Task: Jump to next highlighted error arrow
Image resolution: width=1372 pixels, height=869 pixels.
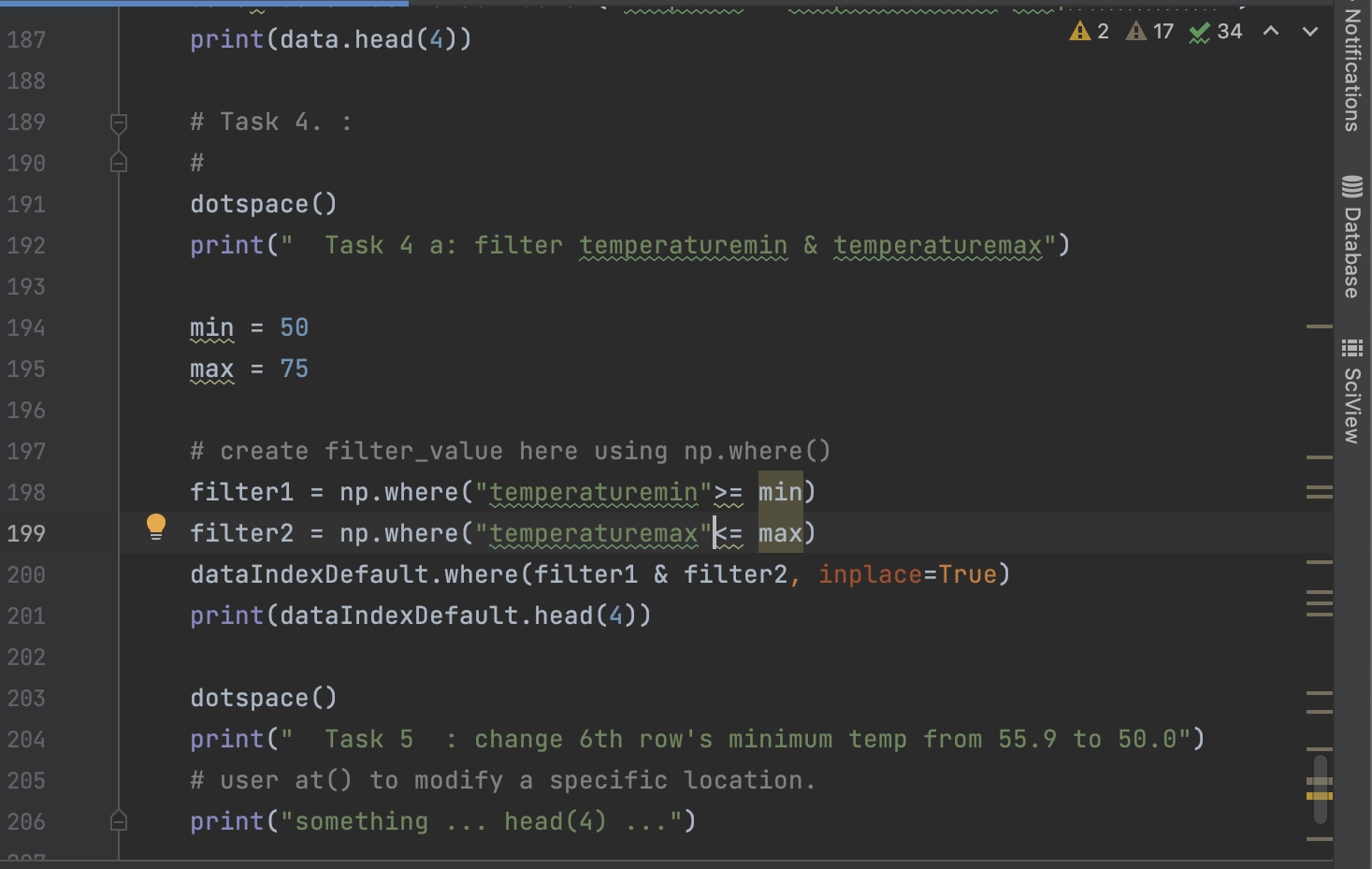Action: click(x=1310, y=31)
